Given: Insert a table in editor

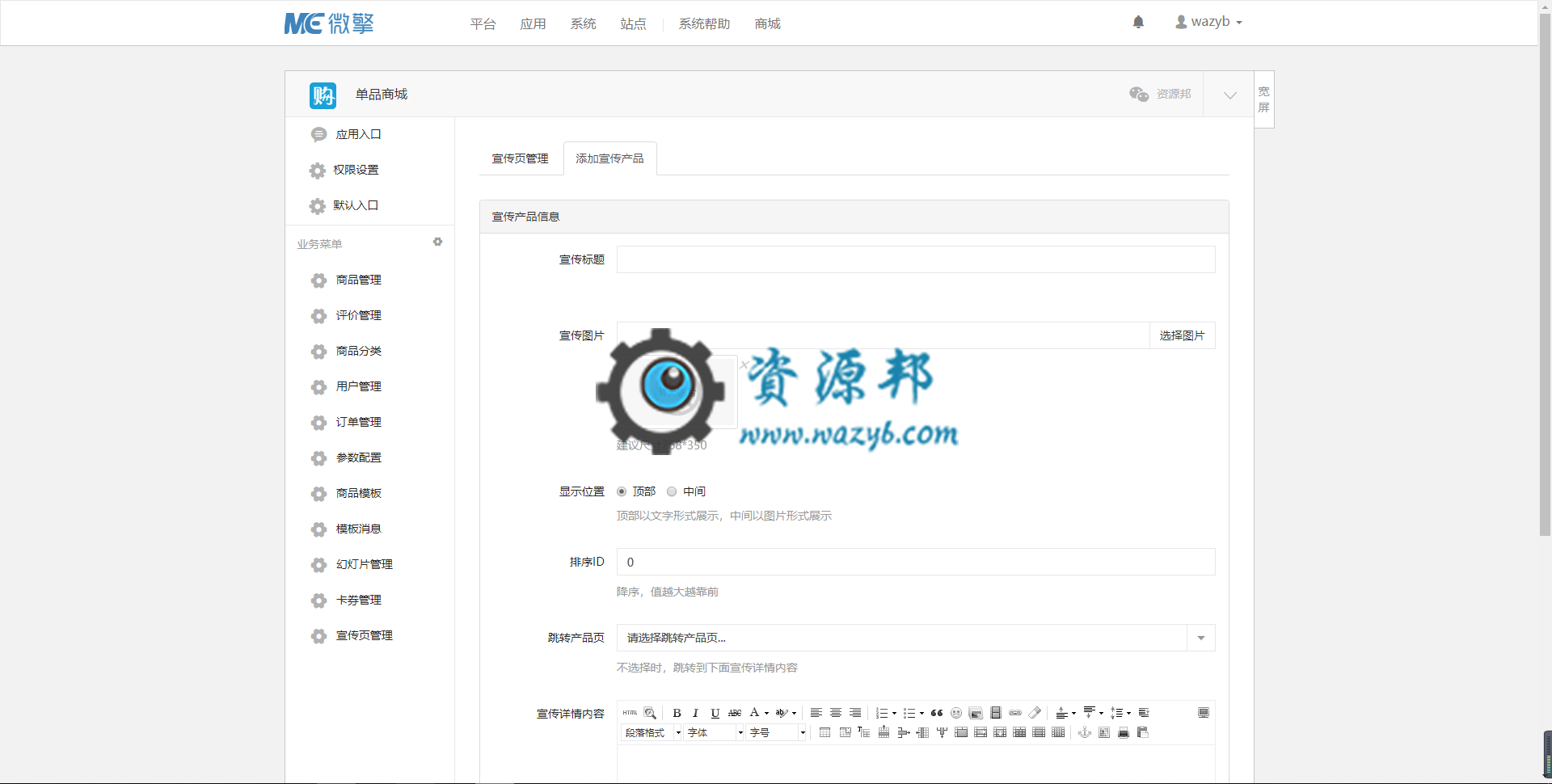Looking at the screenshot, I should [824, 732].
